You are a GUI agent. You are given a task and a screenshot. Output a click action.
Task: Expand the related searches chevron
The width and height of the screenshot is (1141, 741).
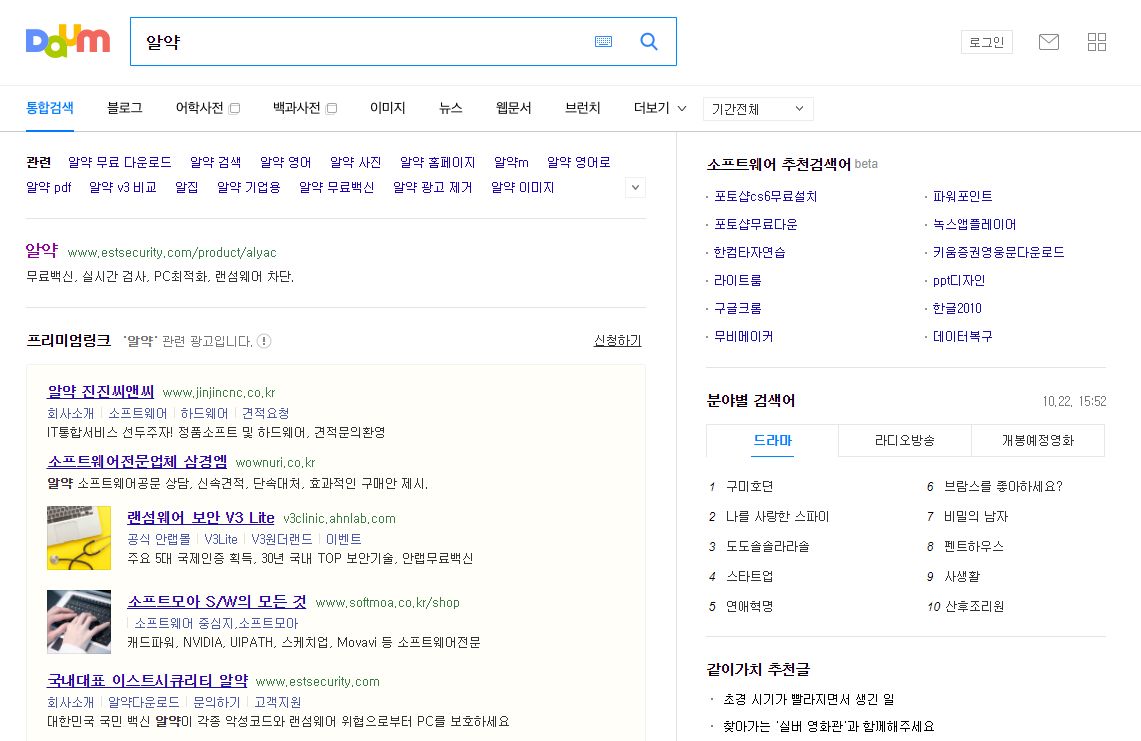coord(635,188)
